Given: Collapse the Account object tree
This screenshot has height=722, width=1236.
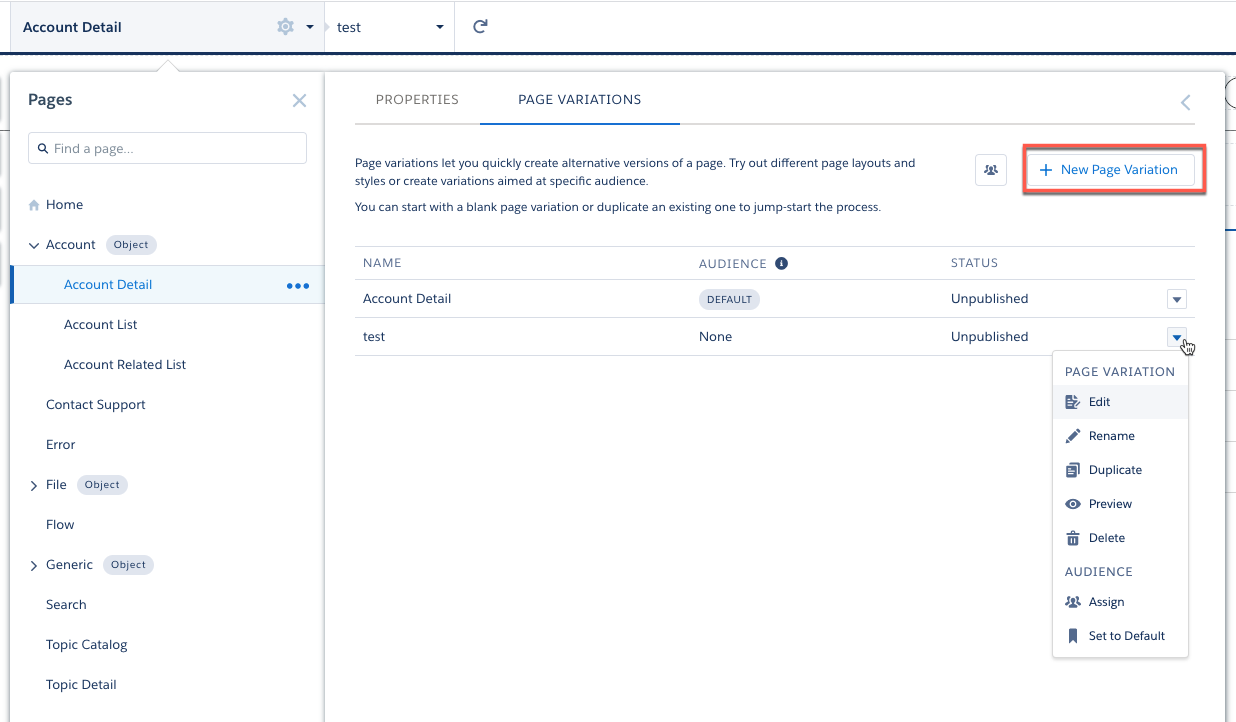Looking at the screenshot, I should tap(34, 245).
